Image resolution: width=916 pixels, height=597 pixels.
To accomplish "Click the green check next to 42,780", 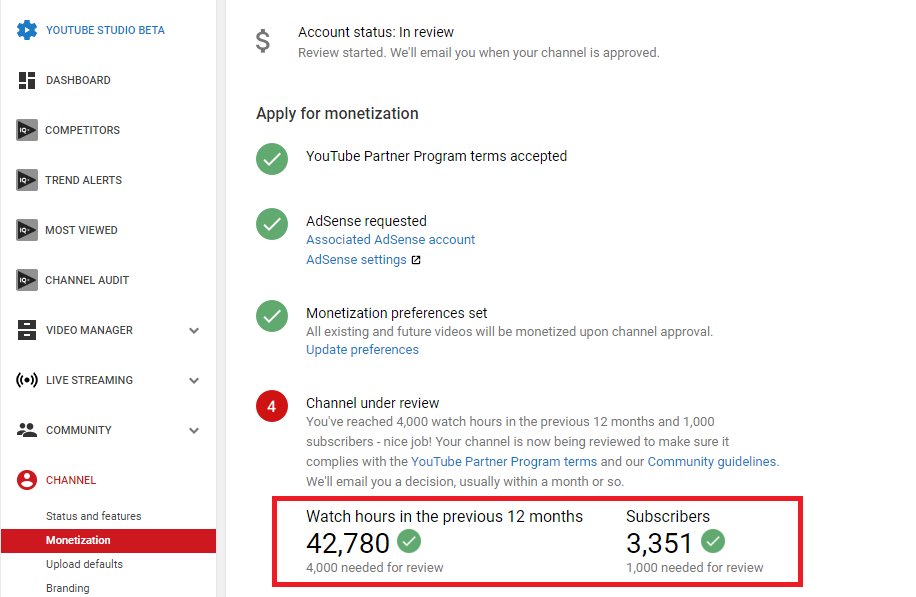I will click(409, 541).
